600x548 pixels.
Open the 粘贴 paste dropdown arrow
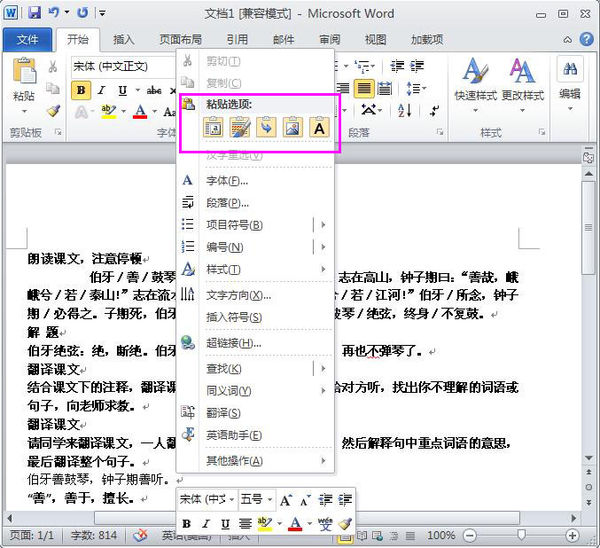click(24, 111)
